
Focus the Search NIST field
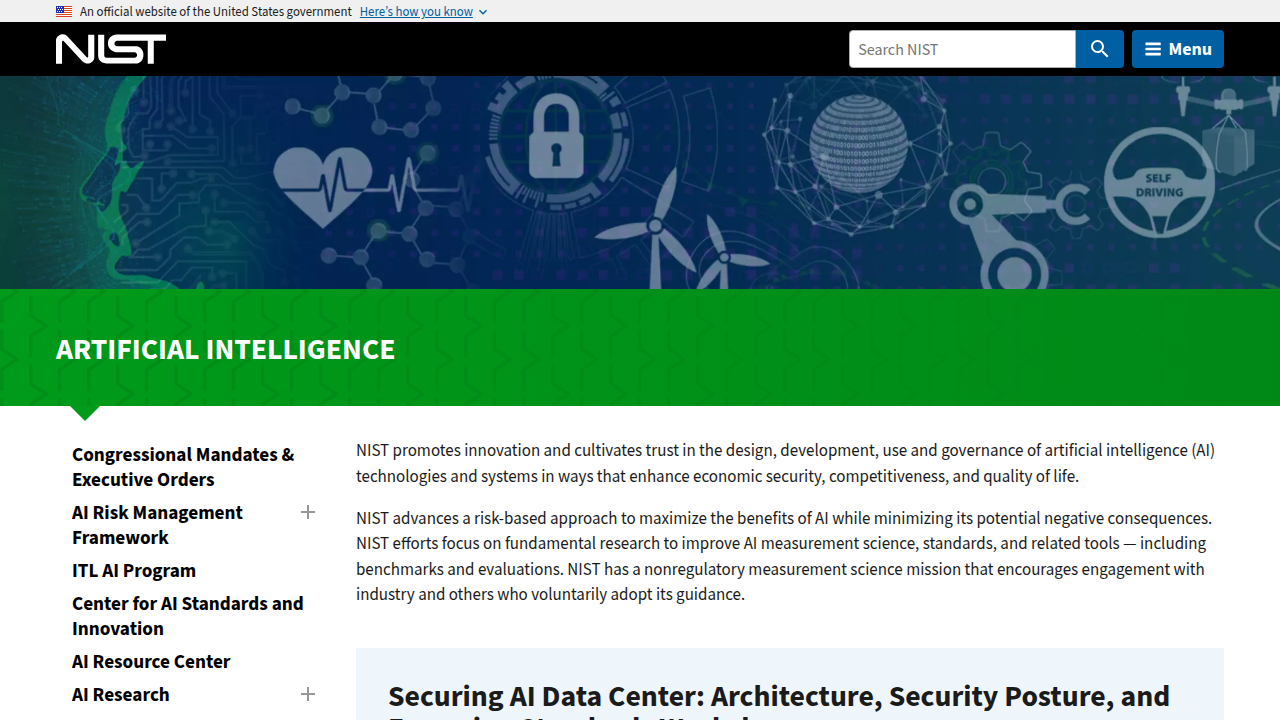coord(962,49)
